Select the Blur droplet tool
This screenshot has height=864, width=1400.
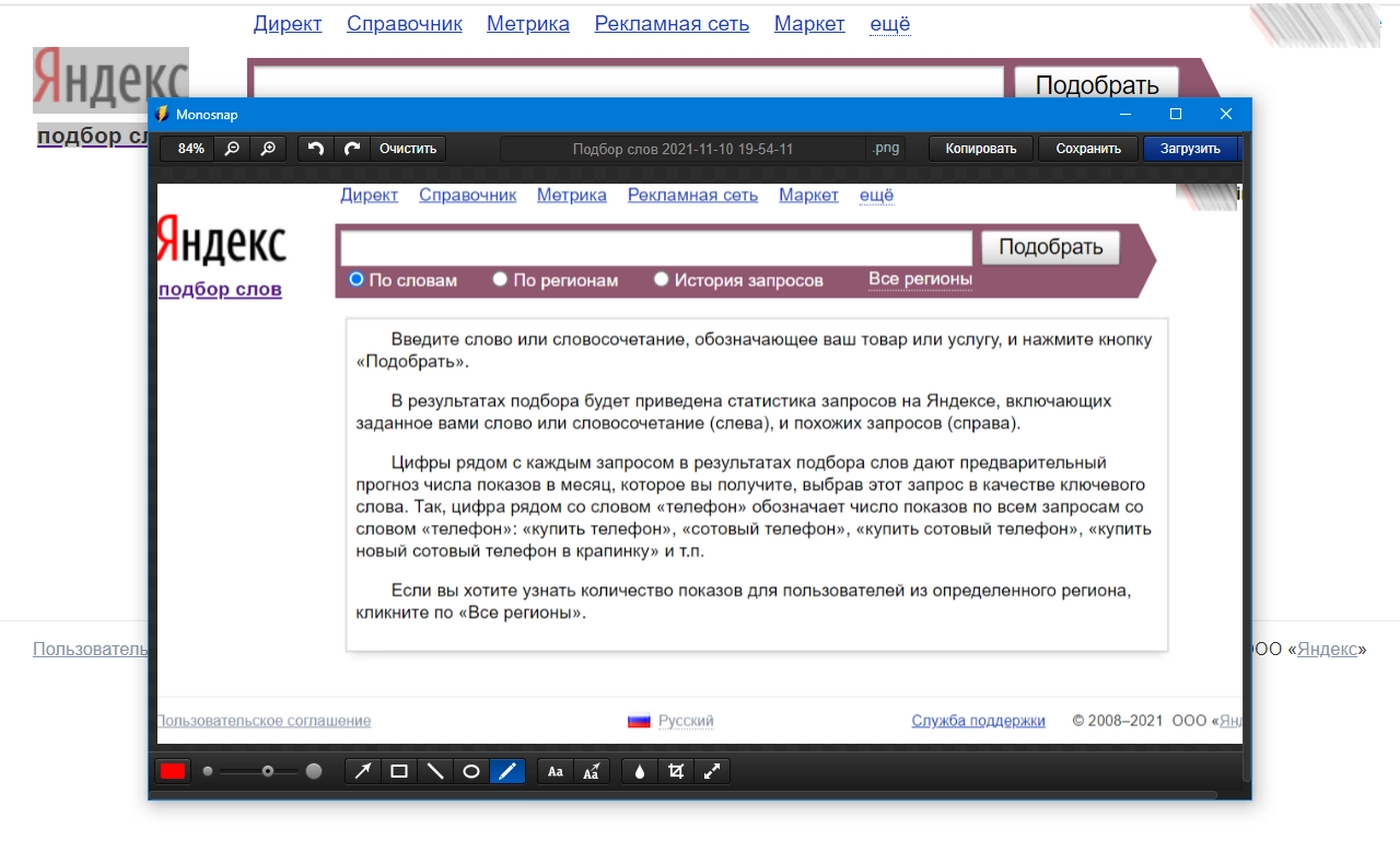tap(640, 771)
